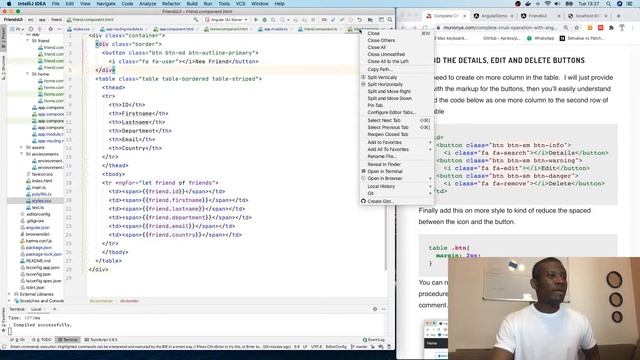640x360 pixels.
Task: Open the VCS menu in menu bar
Action: 241,4
